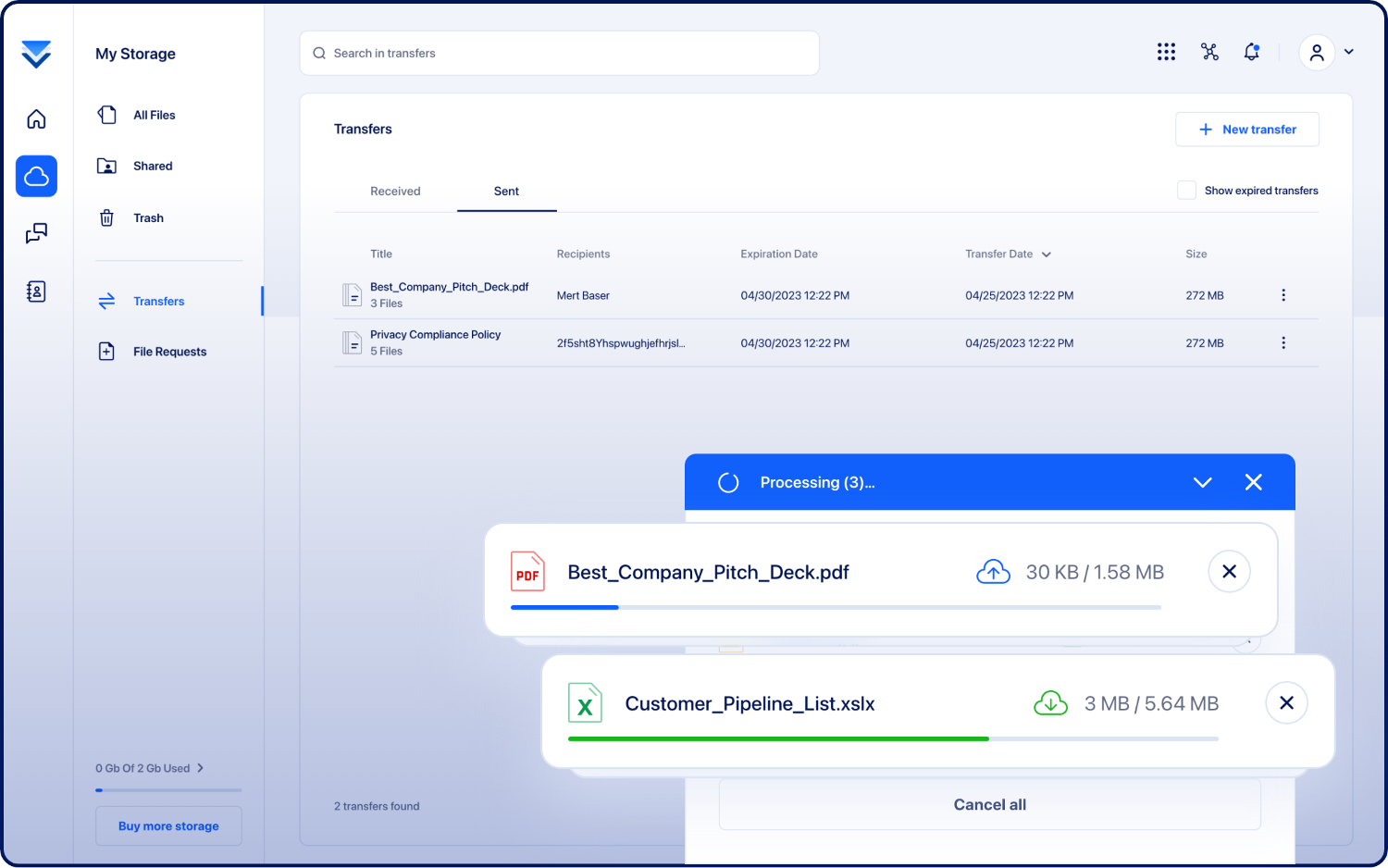Open more options for Privacy Compliance Policy

click(1283, 343)
